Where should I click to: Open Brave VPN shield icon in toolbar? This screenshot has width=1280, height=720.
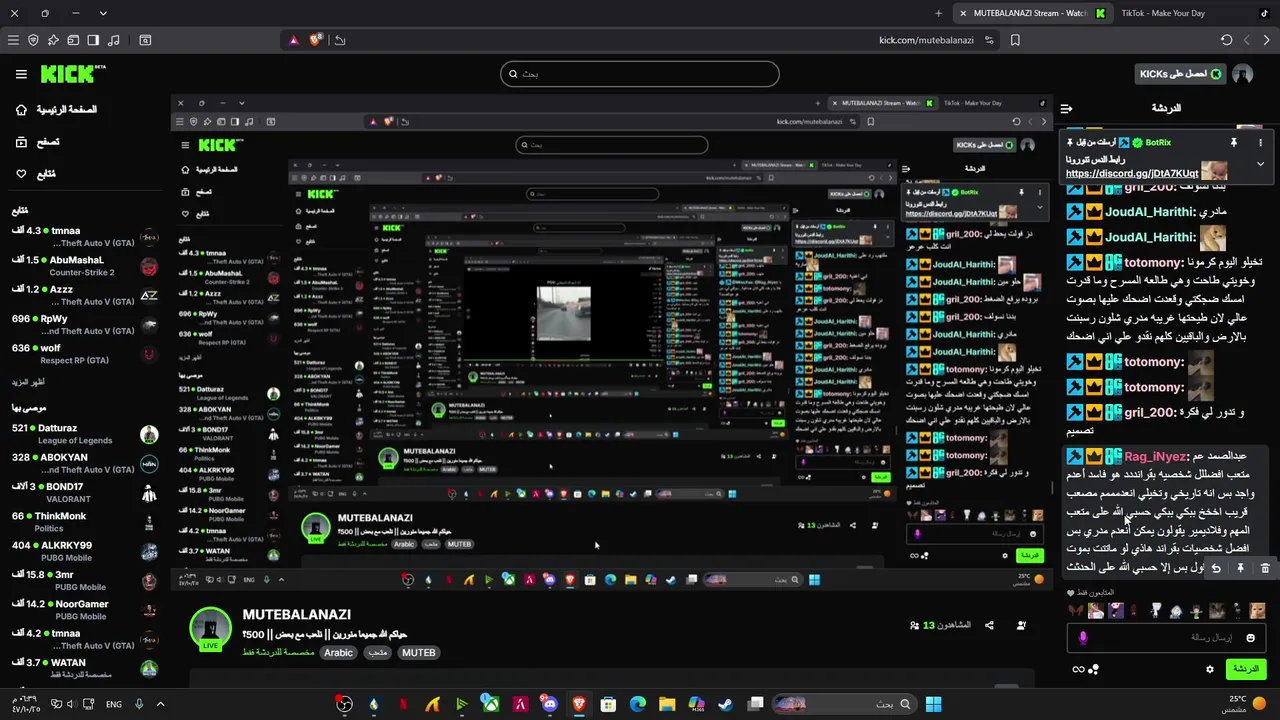(x=33, y=40)
